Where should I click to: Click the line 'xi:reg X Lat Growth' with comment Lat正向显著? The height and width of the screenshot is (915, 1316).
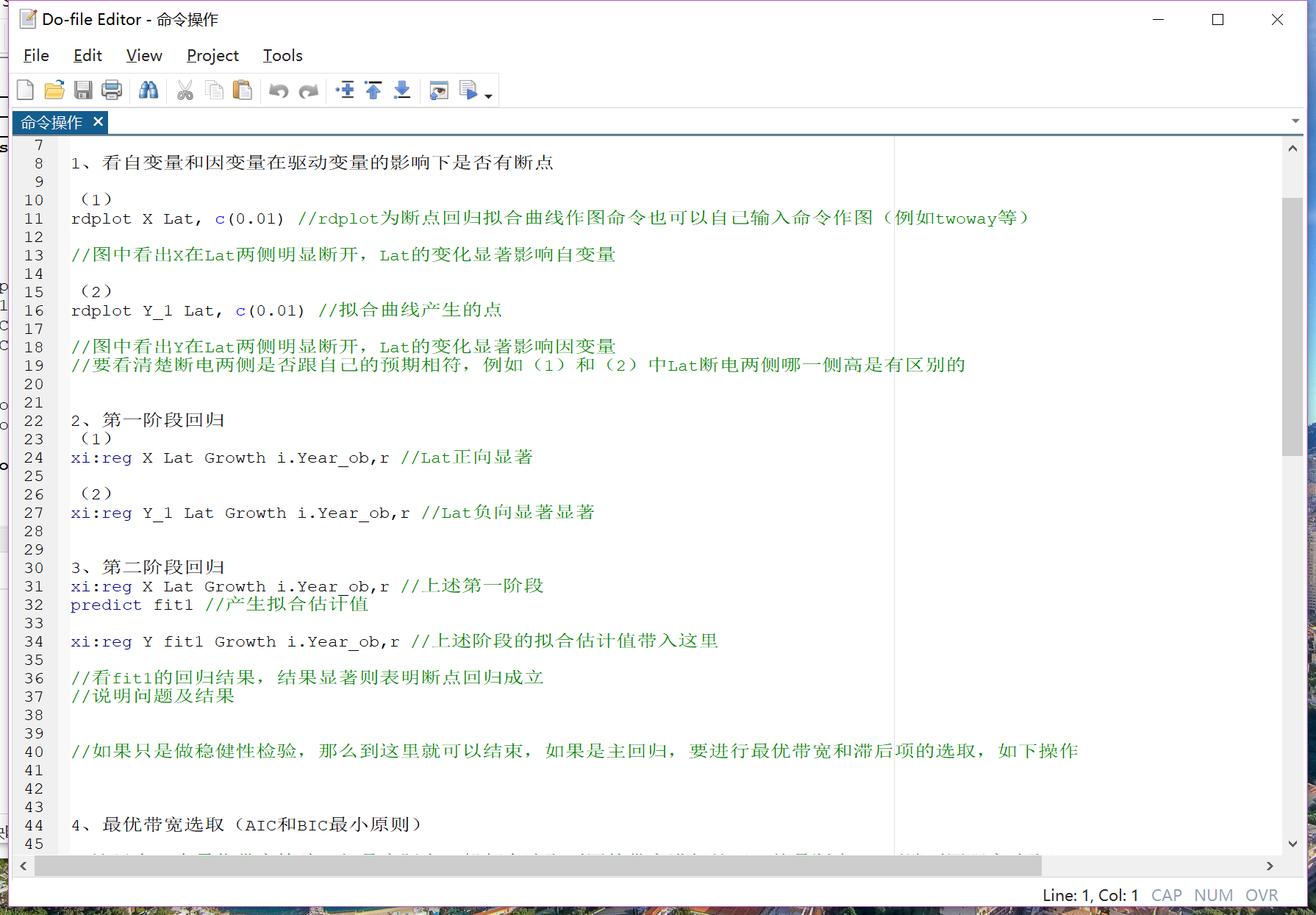[x=301, y=457]
